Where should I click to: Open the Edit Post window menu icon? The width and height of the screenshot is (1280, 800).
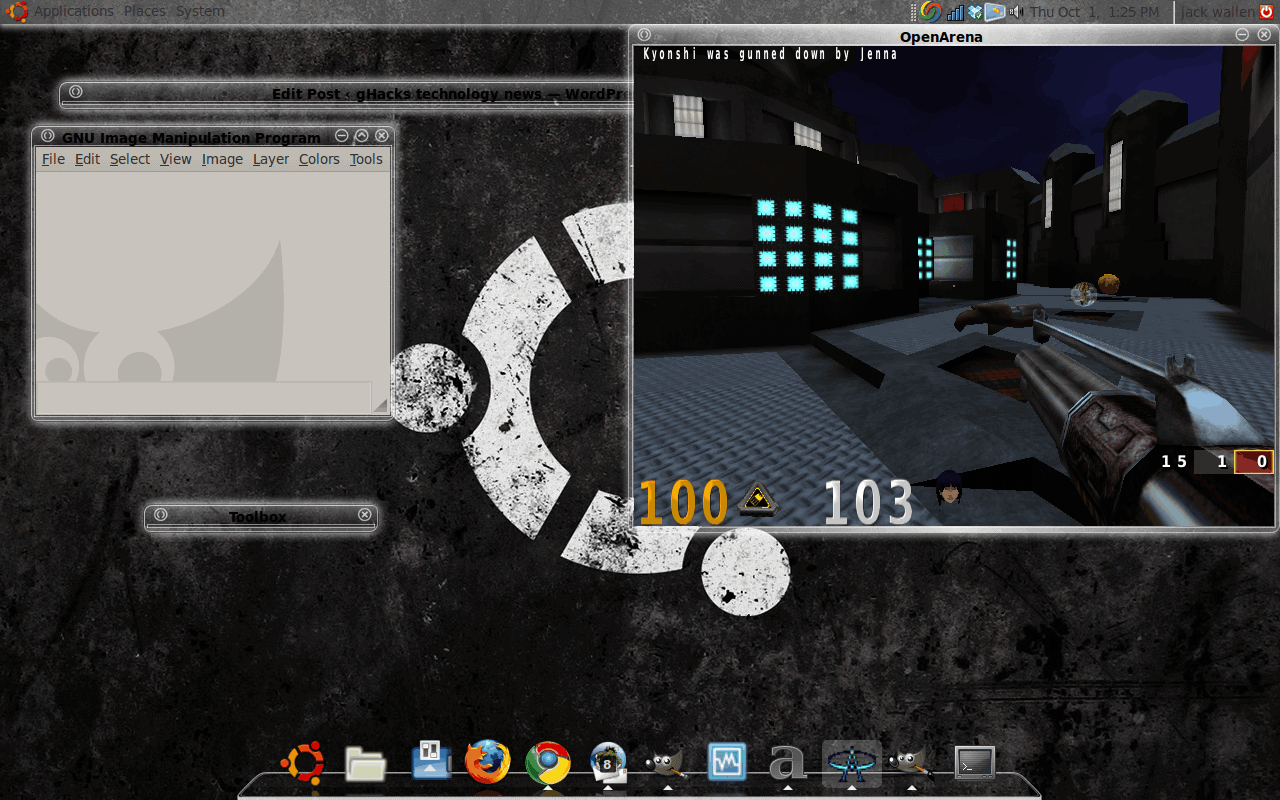[x=76, y=92]
